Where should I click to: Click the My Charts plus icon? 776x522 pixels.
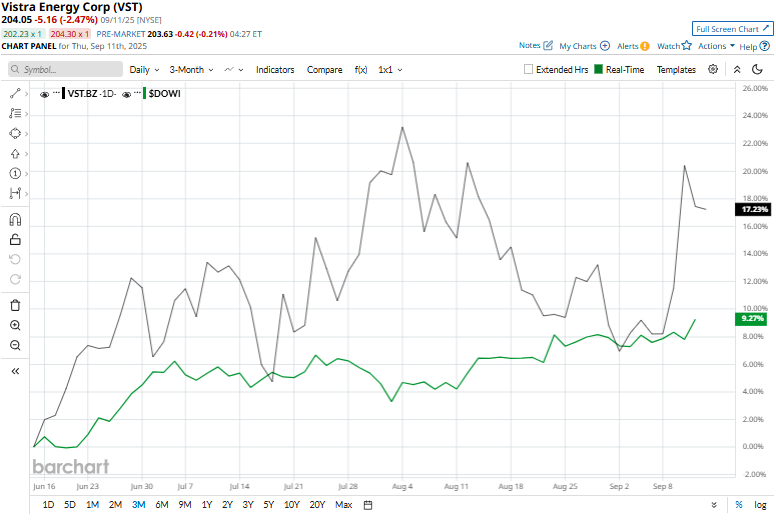click(x=605, y=46)
